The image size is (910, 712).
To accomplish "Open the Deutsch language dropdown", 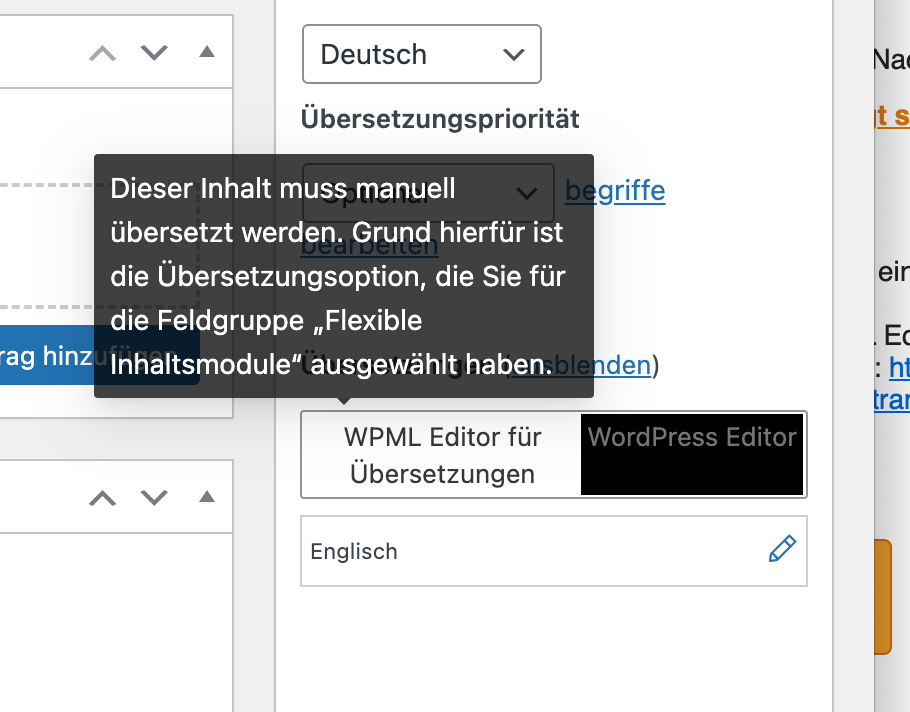I will pos(422,54).
